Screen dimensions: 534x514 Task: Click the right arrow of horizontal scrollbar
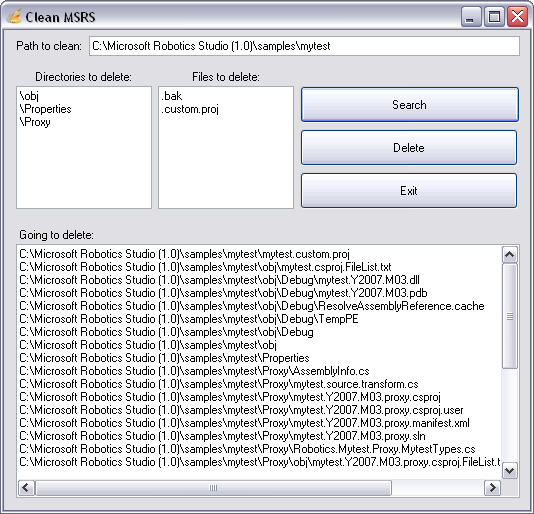(492, 488)
